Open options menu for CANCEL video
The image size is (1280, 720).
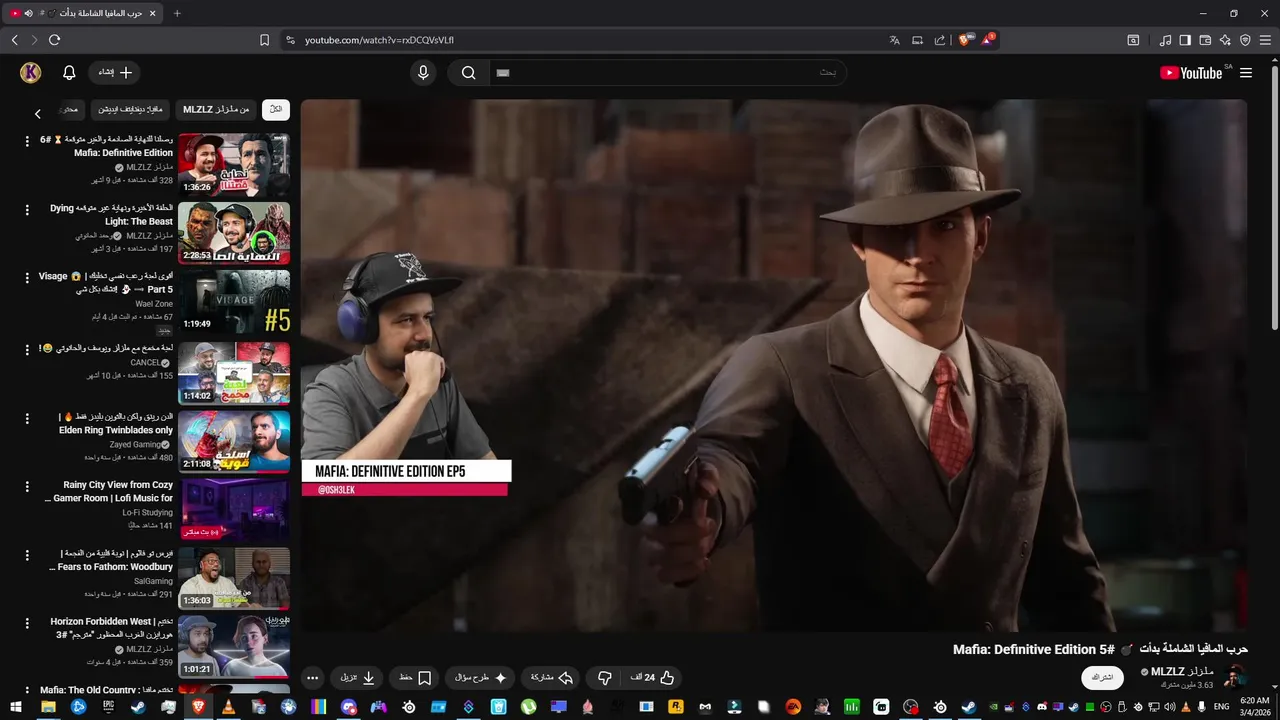pos(27,348)
